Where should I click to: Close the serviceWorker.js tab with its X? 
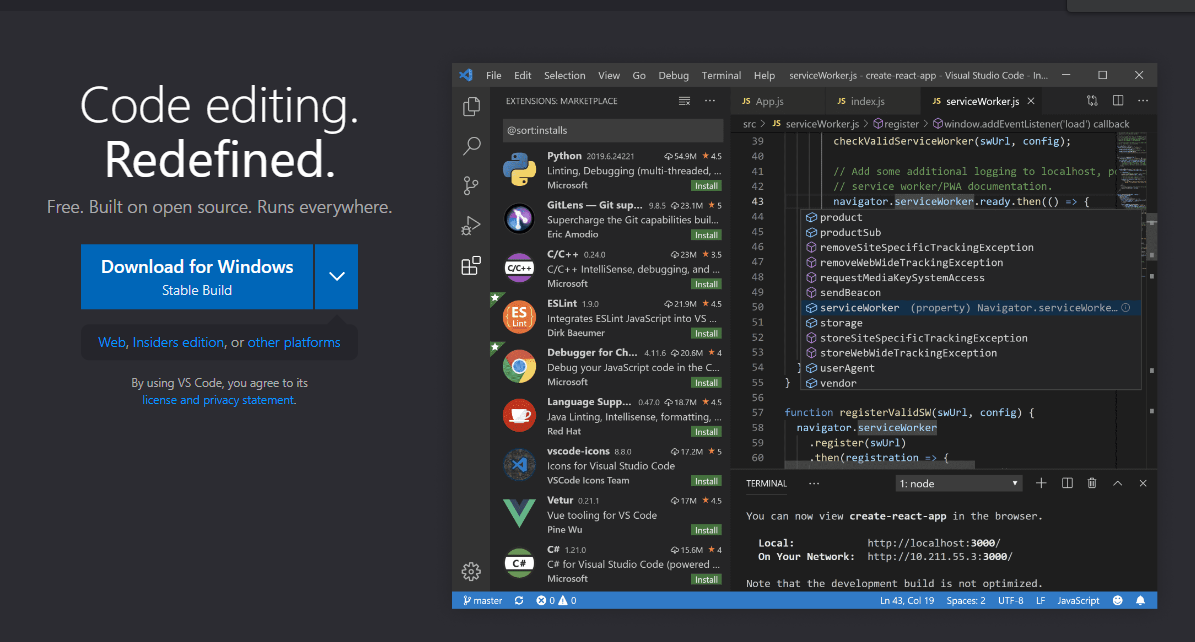[x=1031, y=101]
